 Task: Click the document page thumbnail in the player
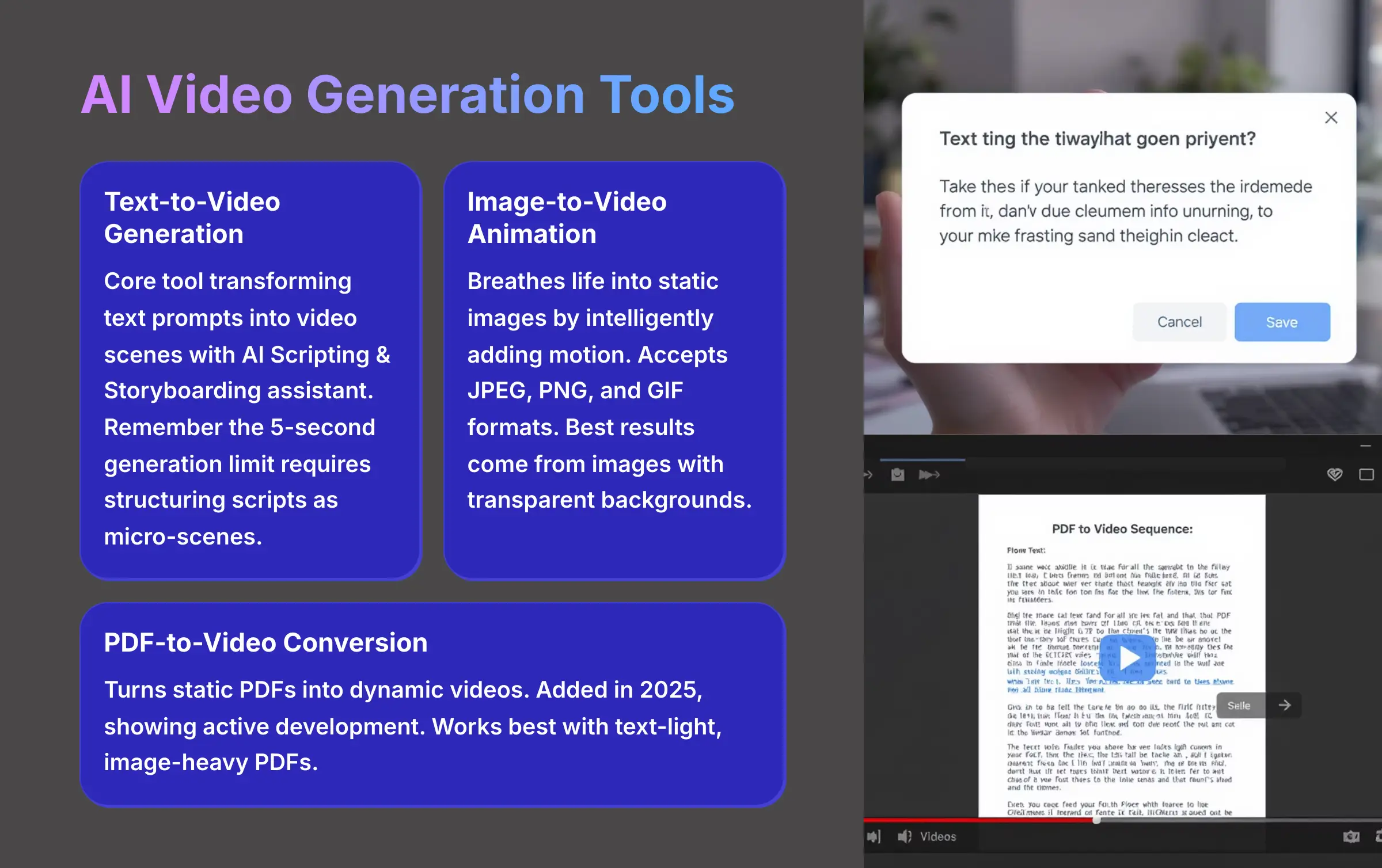[x=1122, y=656]
